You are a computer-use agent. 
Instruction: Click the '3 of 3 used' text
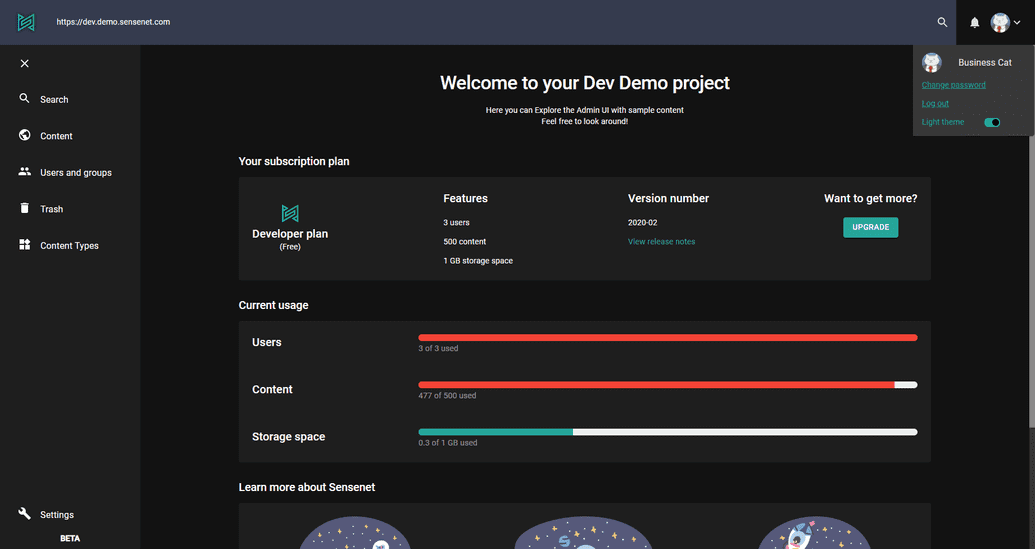coord(438,348)
